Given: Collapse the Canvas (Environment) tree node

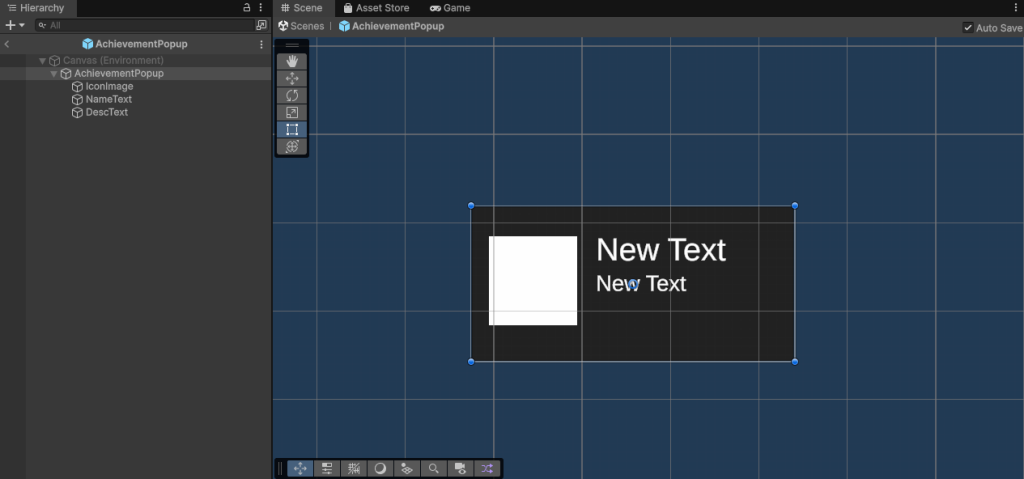Looking at the screenshot, I should point(42,61).
